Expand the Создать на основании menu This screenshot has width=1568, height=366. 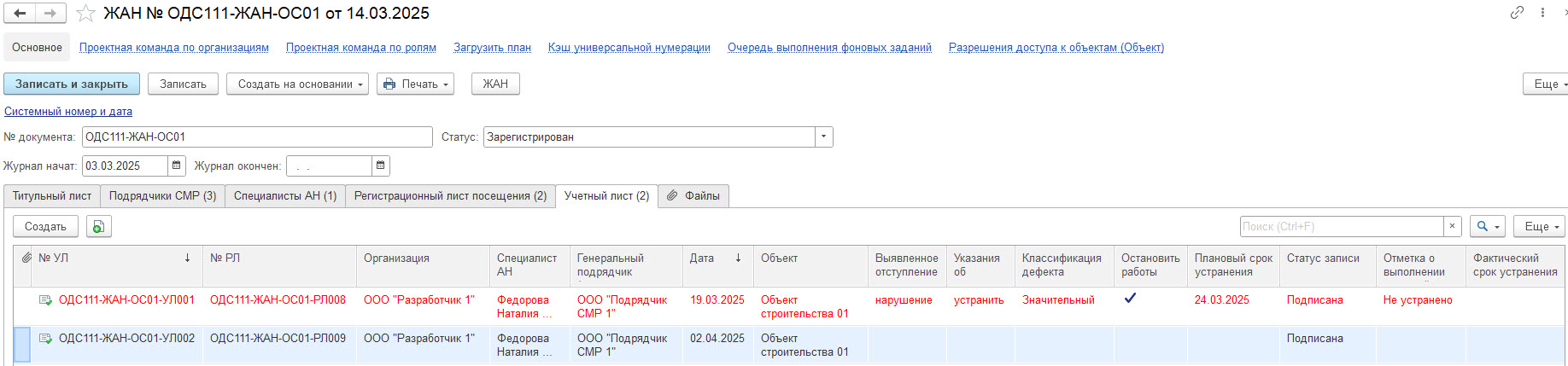pos(295,84)
